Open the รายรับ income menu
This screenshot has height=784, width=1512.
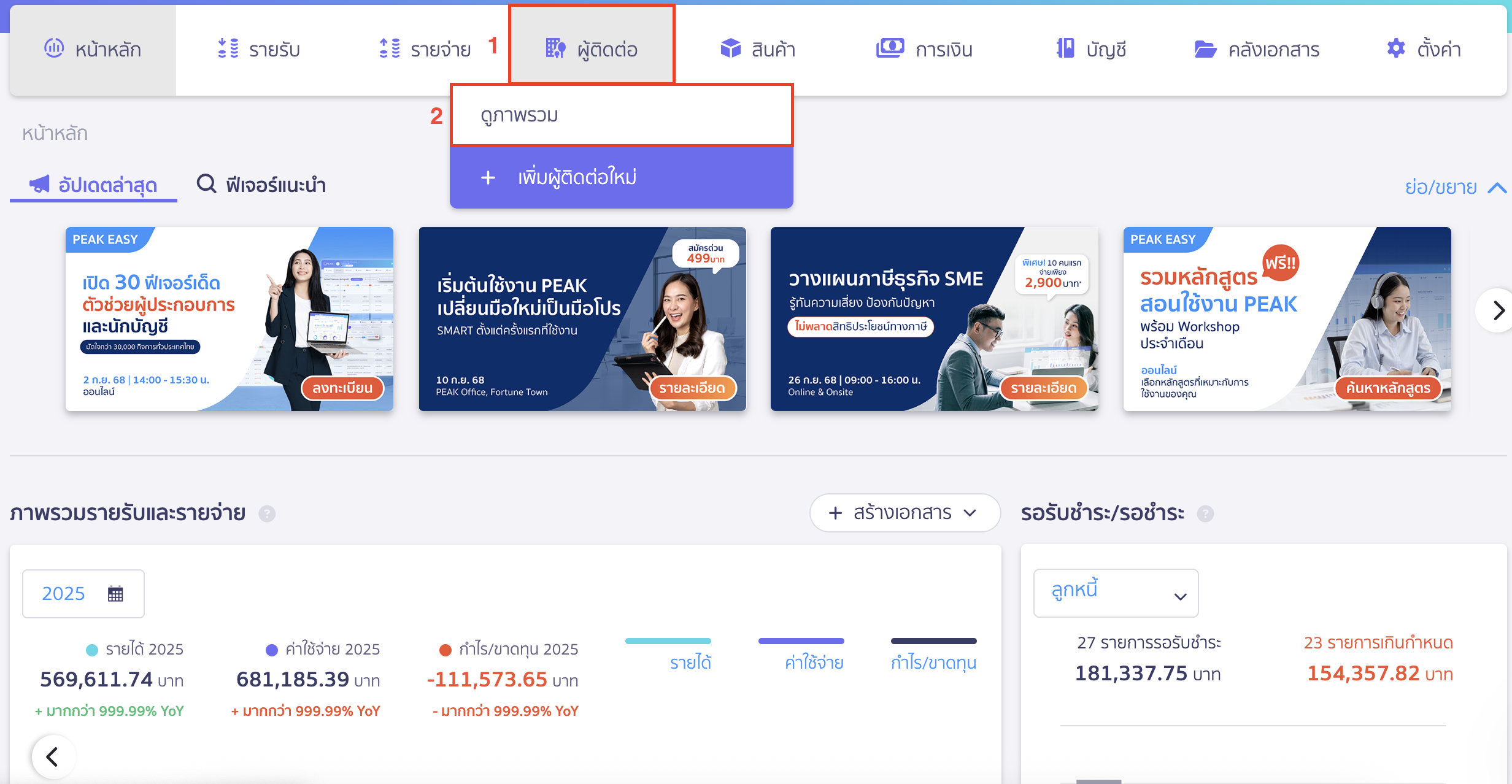click(259, 49)
